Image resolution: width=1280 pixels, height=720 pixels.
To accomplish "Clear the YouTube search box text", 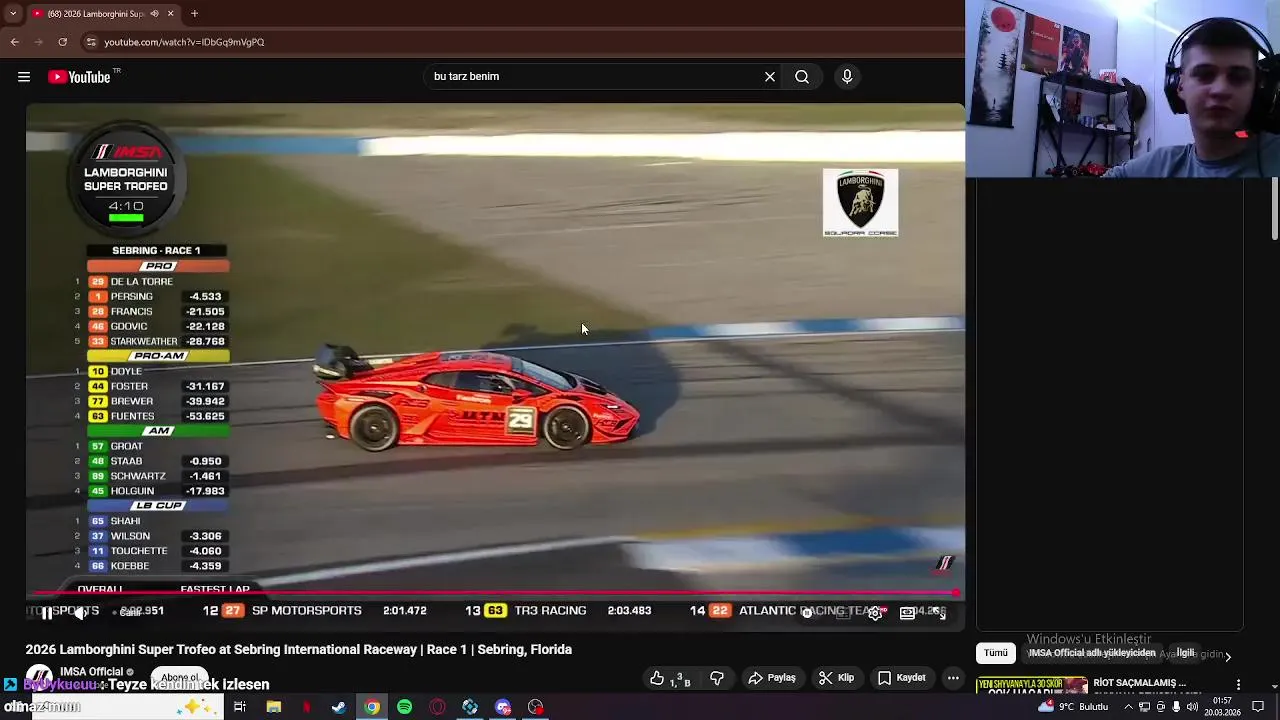I will click(770, 76).
